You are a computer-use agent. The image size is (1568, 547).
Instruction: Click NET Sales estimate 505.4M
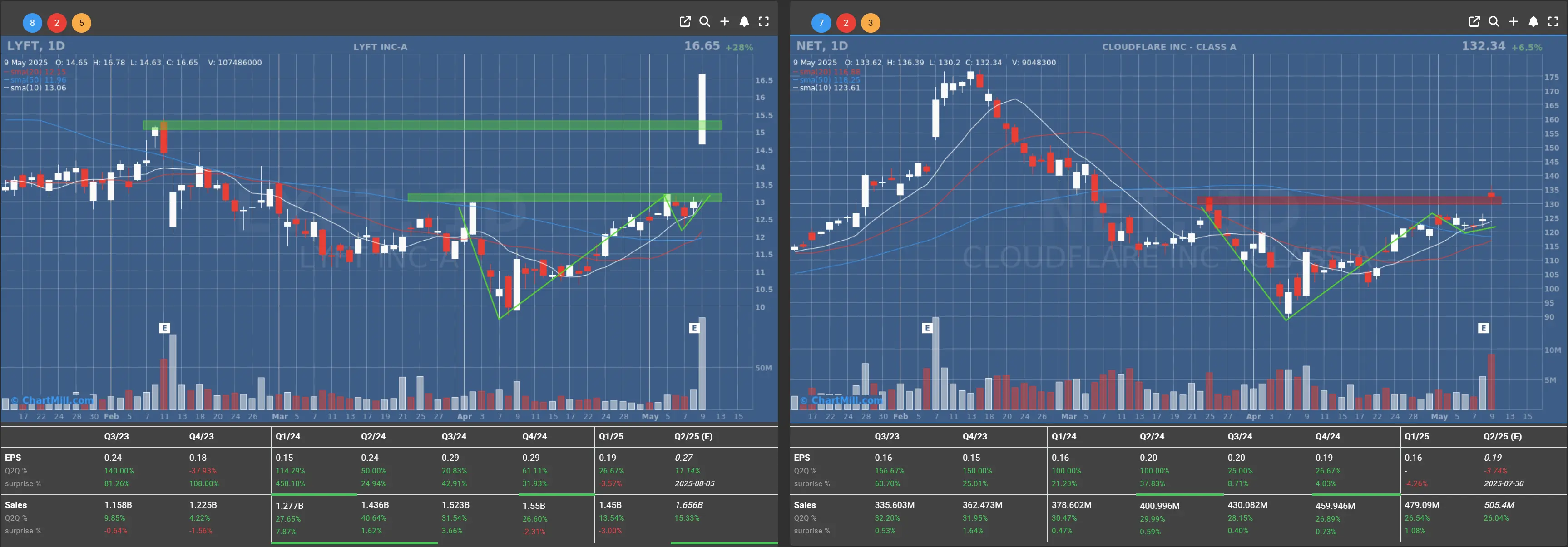(1499, 505)
